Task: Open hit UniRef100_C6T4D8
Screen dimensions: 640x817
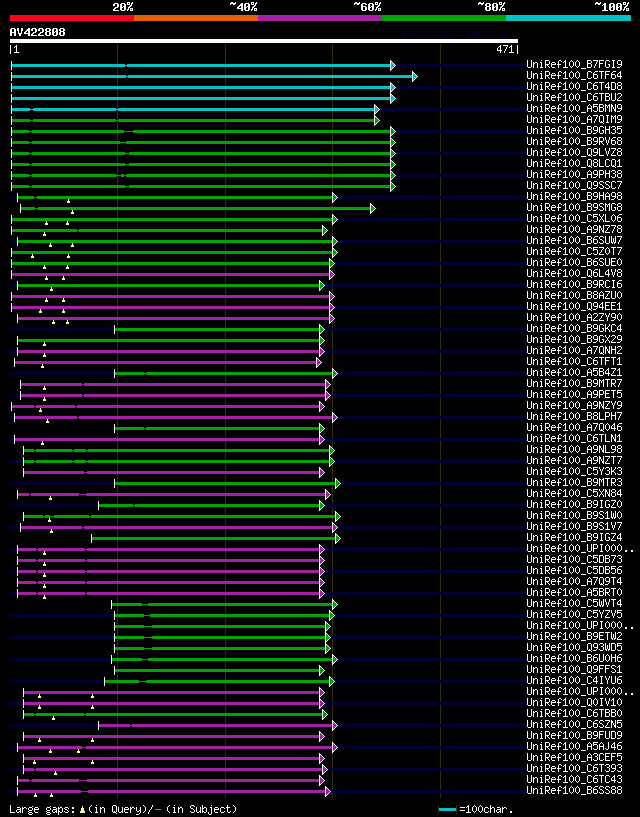Action: 574,86
